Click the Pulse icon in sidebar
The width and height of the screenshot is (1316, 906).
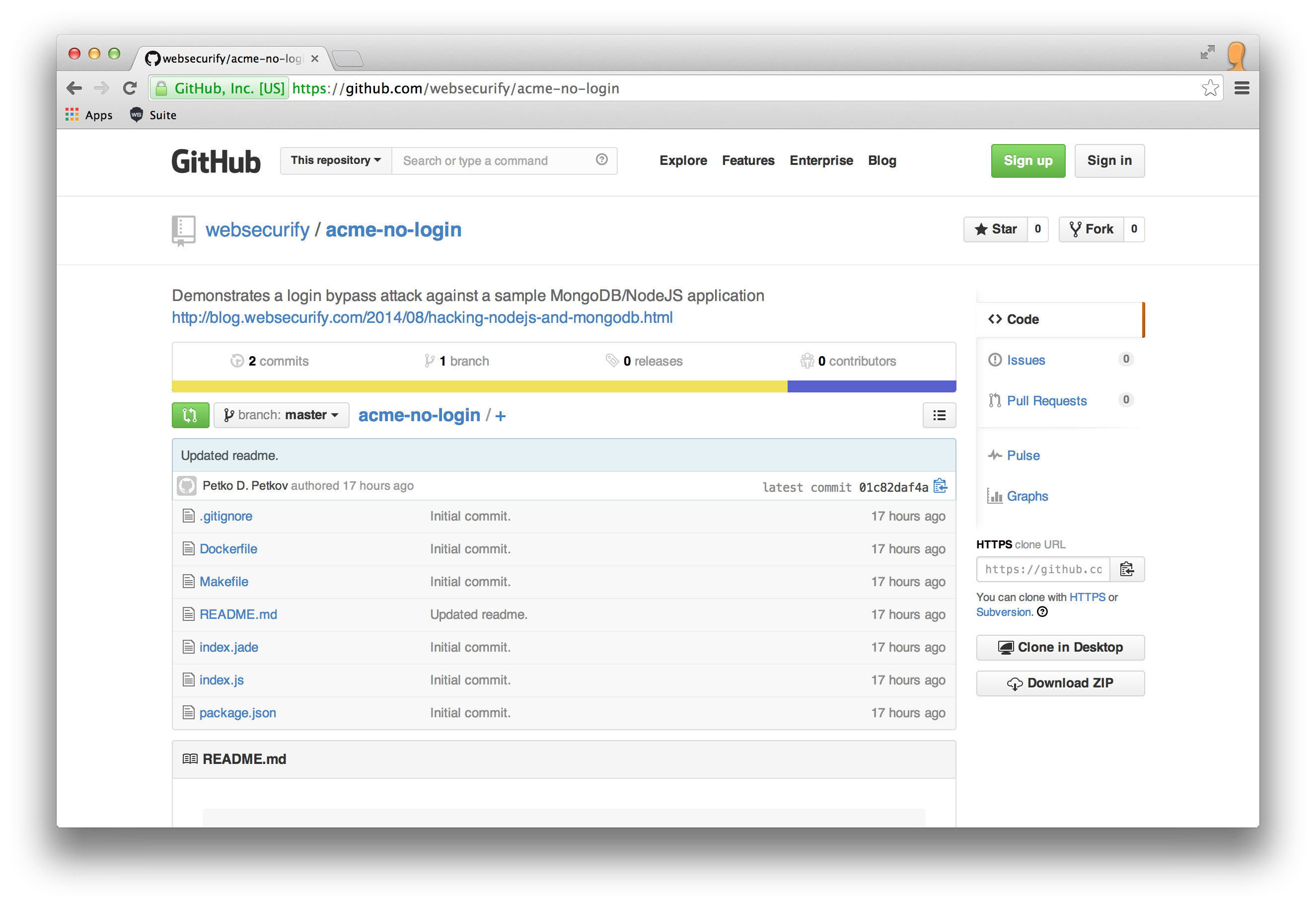[993, 455]
